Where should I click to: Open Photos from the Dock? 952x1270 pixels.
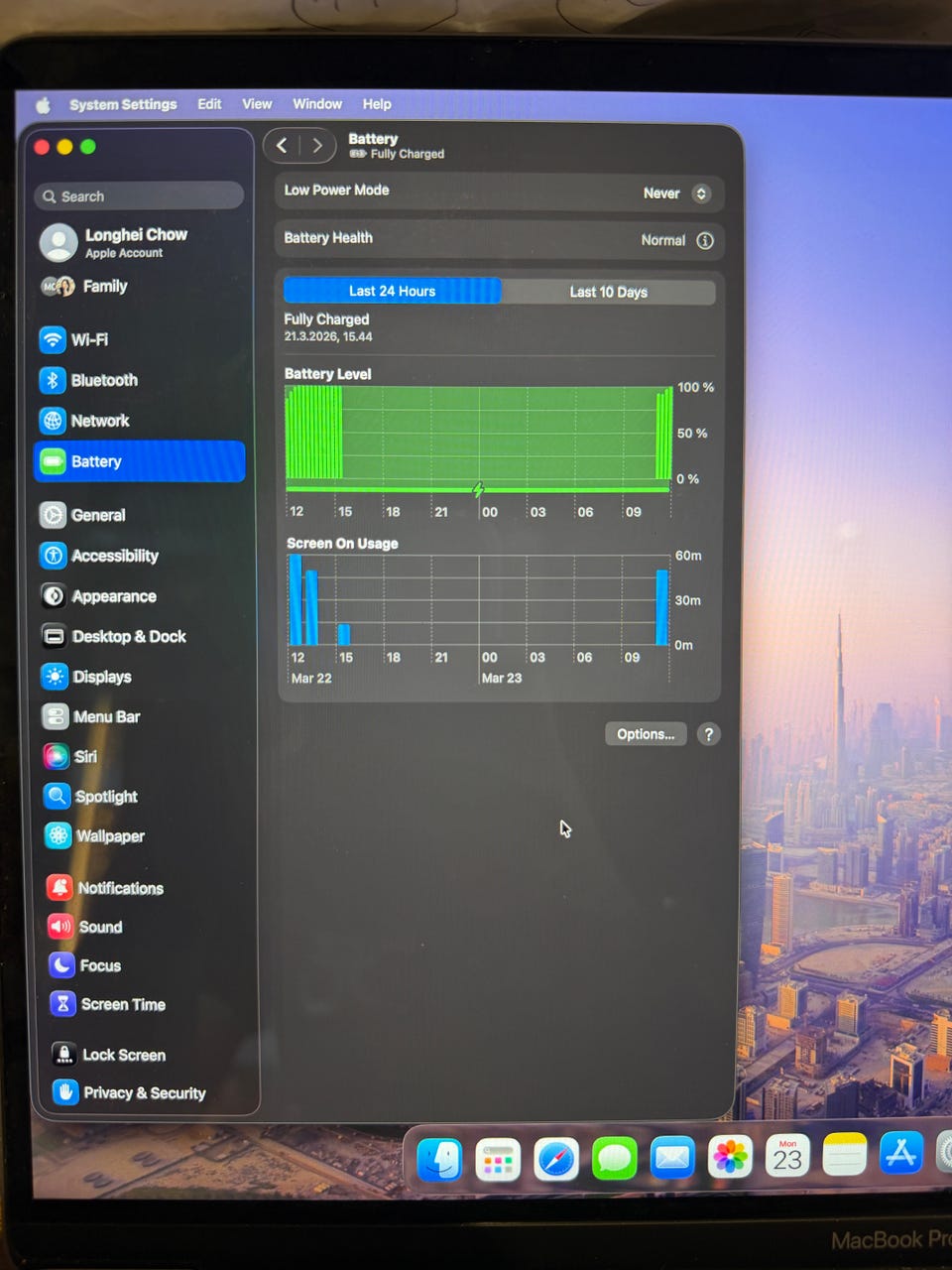(731, 1157)
